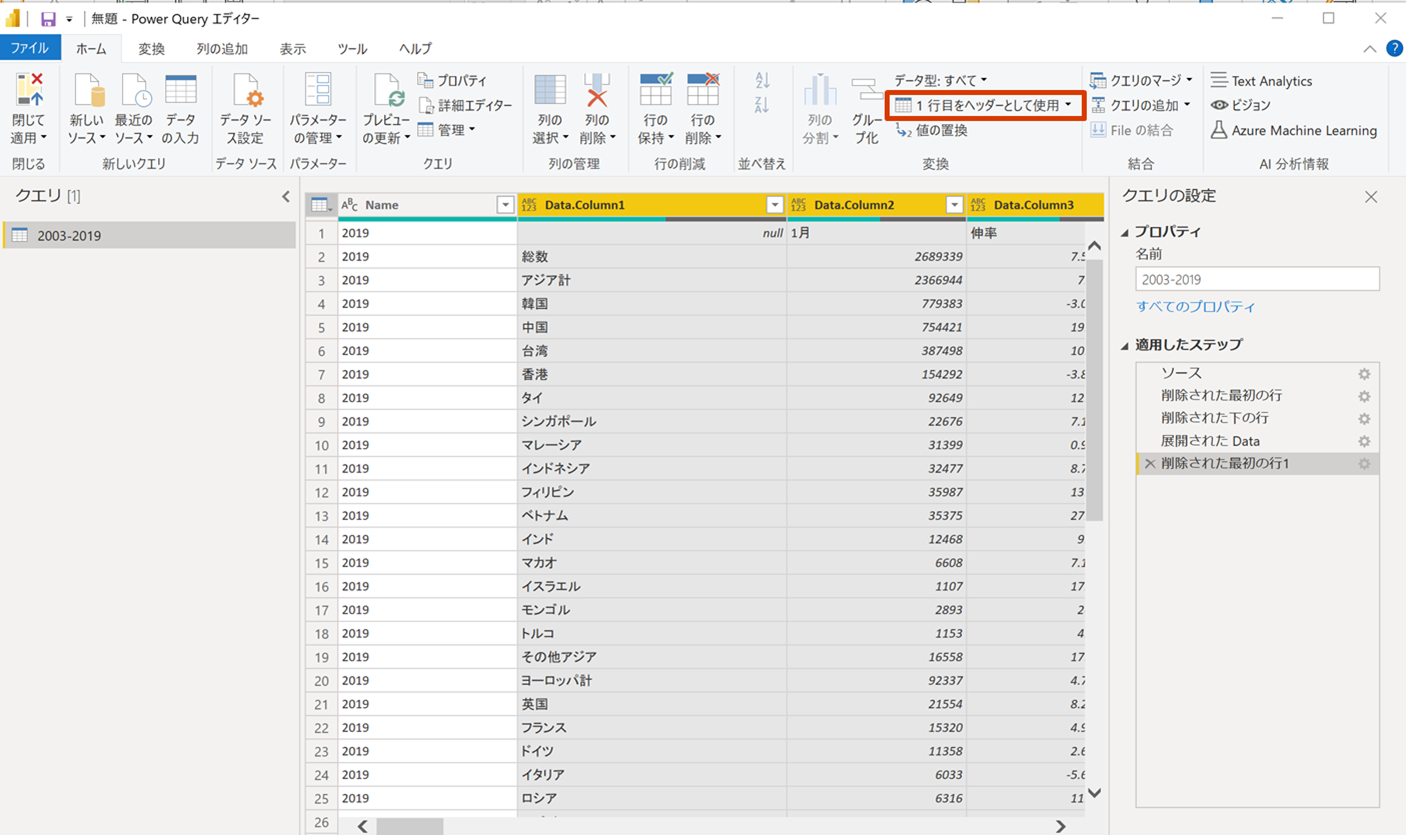Click the save icon in title bar
This screenshot has width=1406, height=835.
48,19
